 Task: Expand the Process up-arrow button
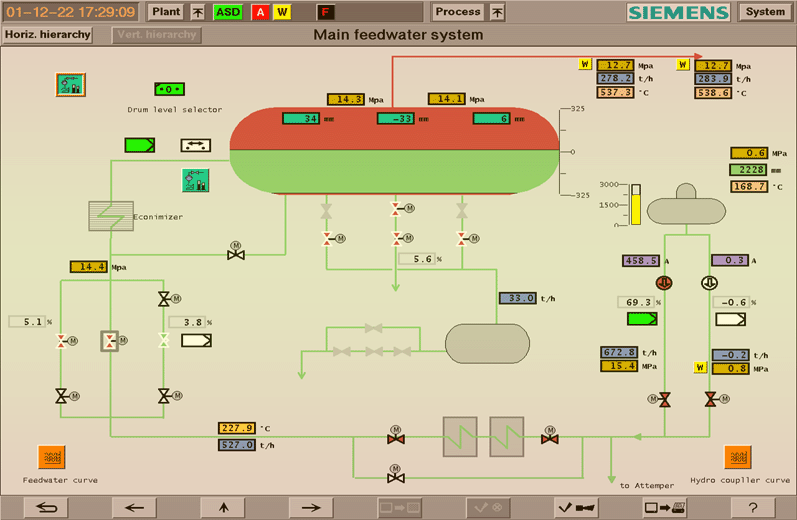(496, 12)
